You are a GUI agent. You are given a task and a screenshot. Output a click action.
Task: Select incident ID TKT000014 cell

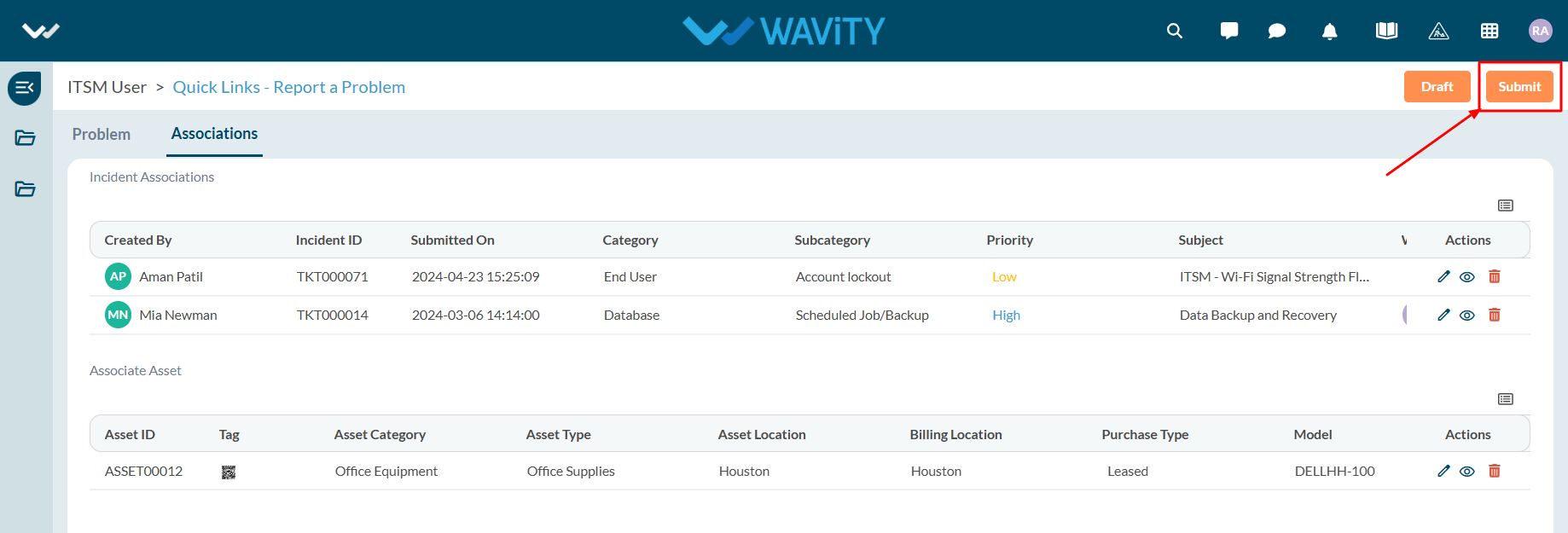pos(333,316)
